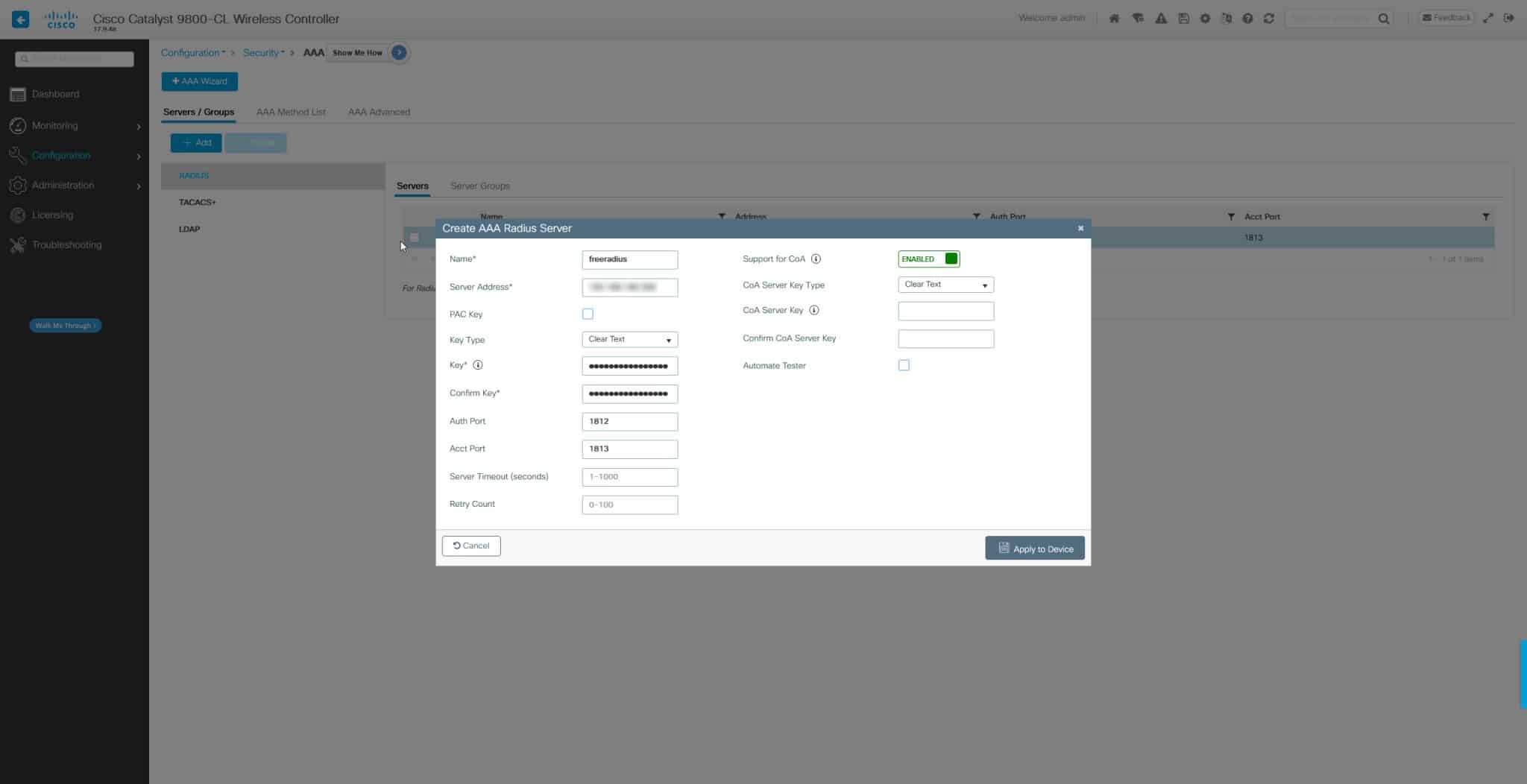Click the info icon beside Support for CoA
The height and width of the screenshot is (784, 1527).
[x=816, y=259]
